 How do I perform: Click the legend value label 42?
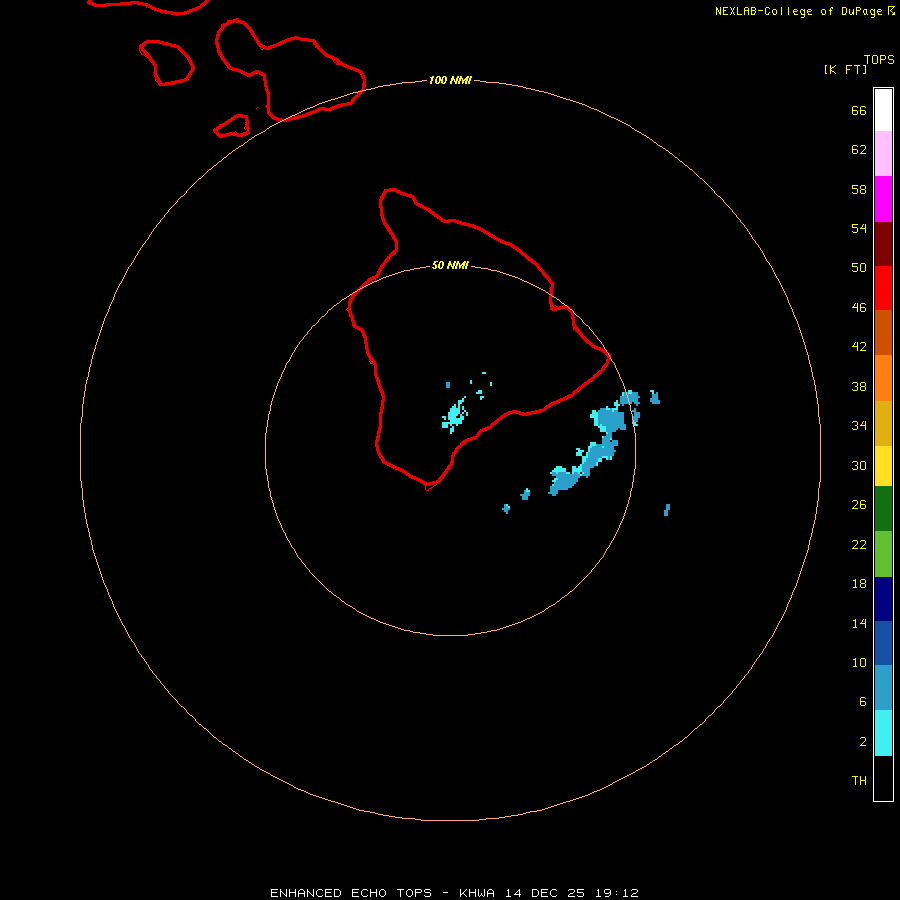859,346
